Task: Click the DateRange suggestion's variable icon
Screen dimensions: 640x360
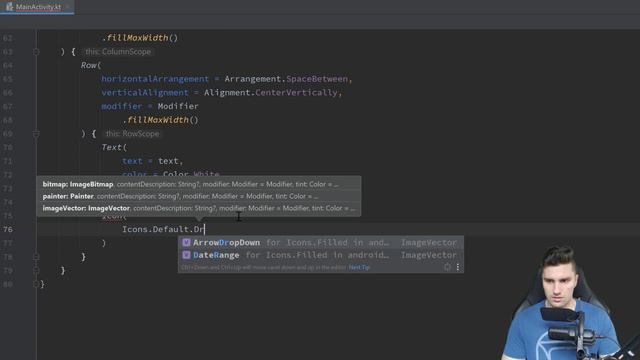Action: tap(186, 255)
